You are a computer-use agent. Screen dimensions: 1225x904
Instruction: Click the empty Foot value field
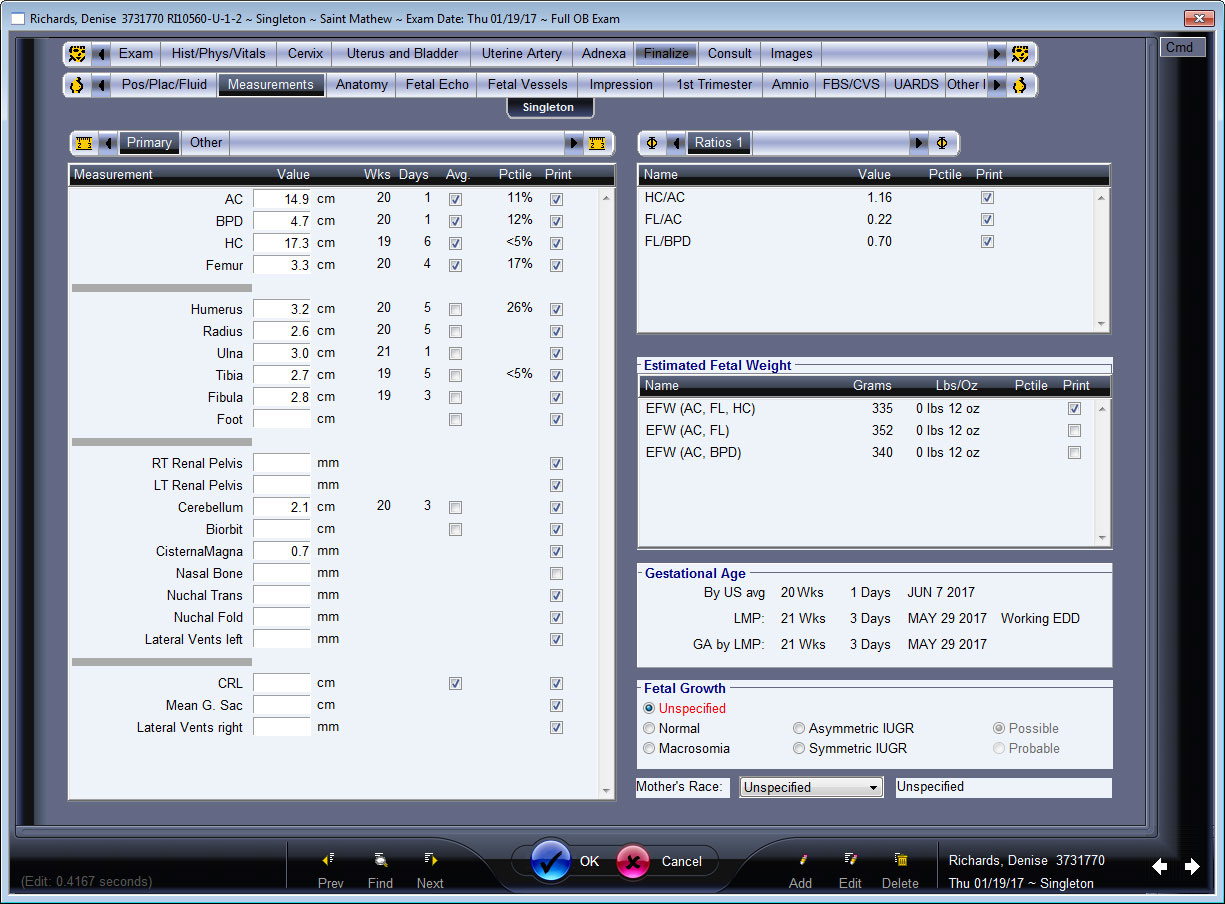282,419
